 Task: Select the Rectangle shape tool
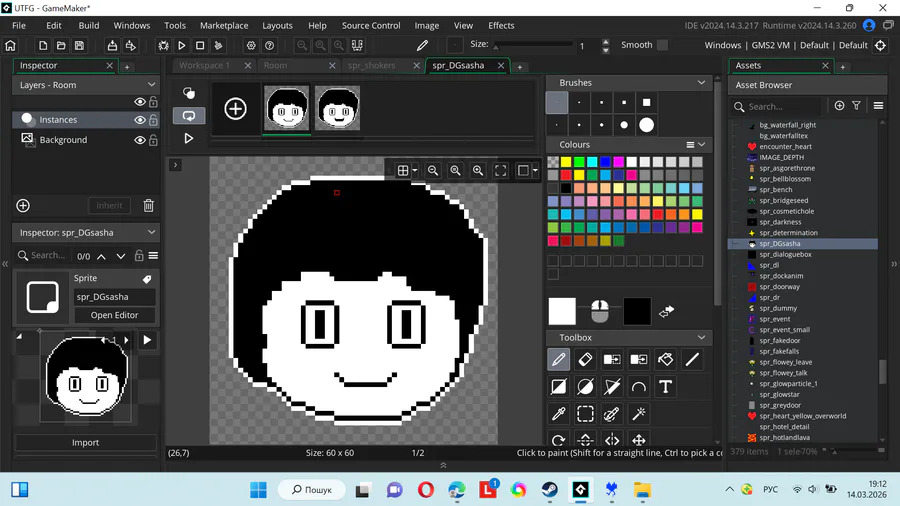tap(558, 387)
